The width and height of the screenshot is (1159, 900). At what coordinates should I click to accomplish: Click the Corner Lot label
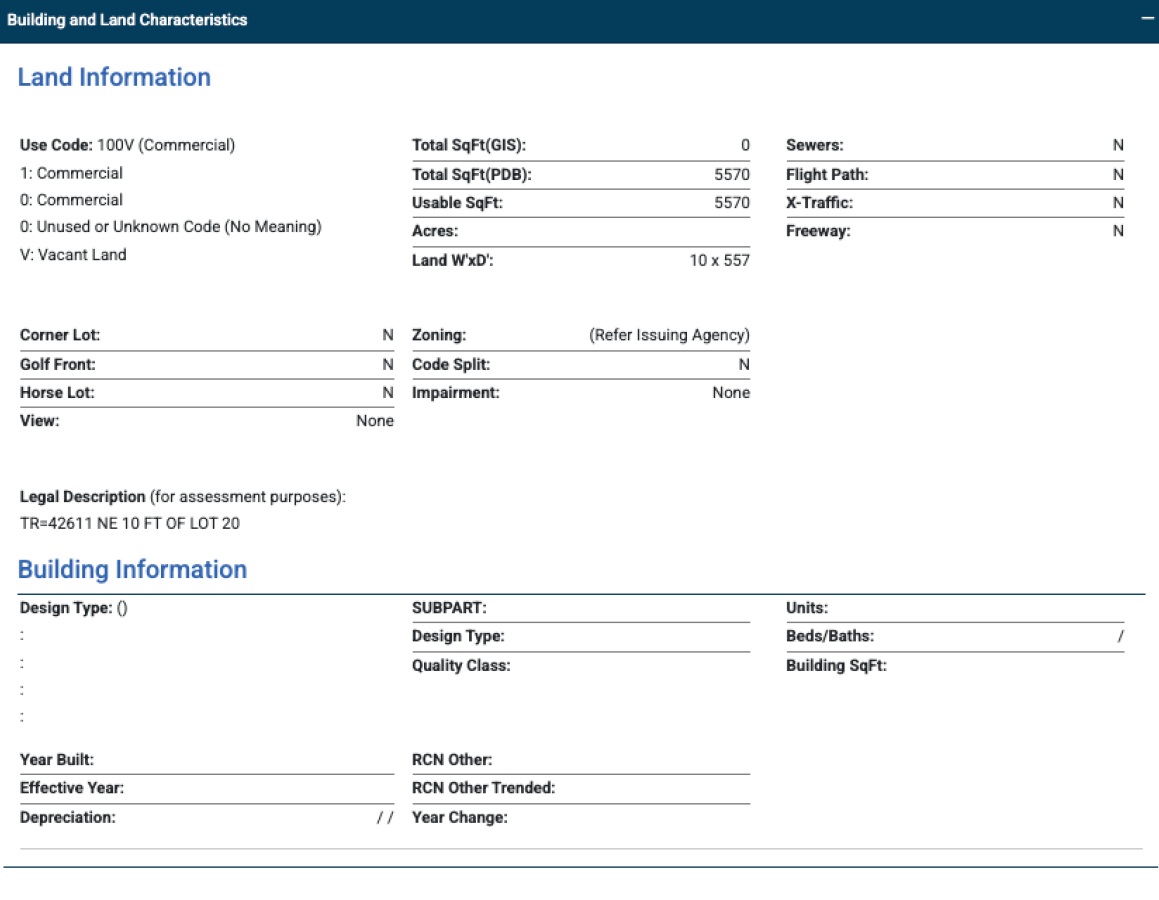(x=60, y=335)
